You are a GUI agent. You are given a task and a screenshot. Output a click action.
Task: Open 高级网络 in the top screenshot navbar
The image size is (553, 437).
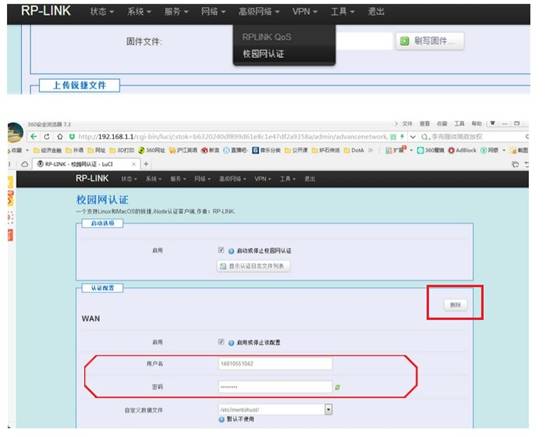pos(259,12)
